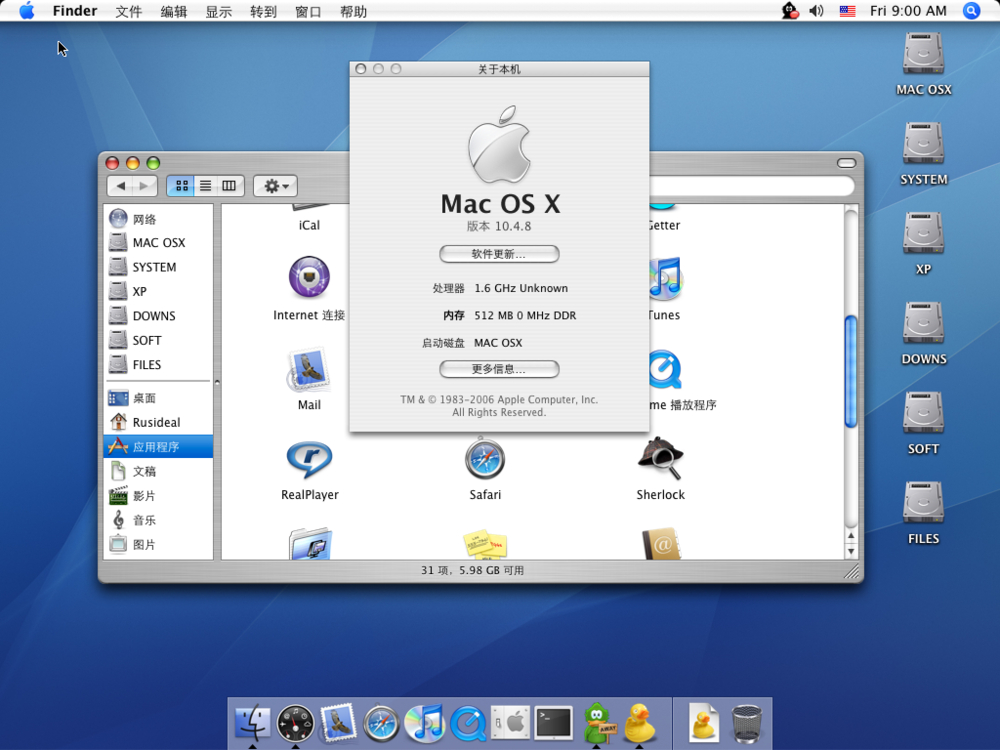1000x750 pixels.
Task: Click the scroll down arrow in Finder
Action: point(851,552)
